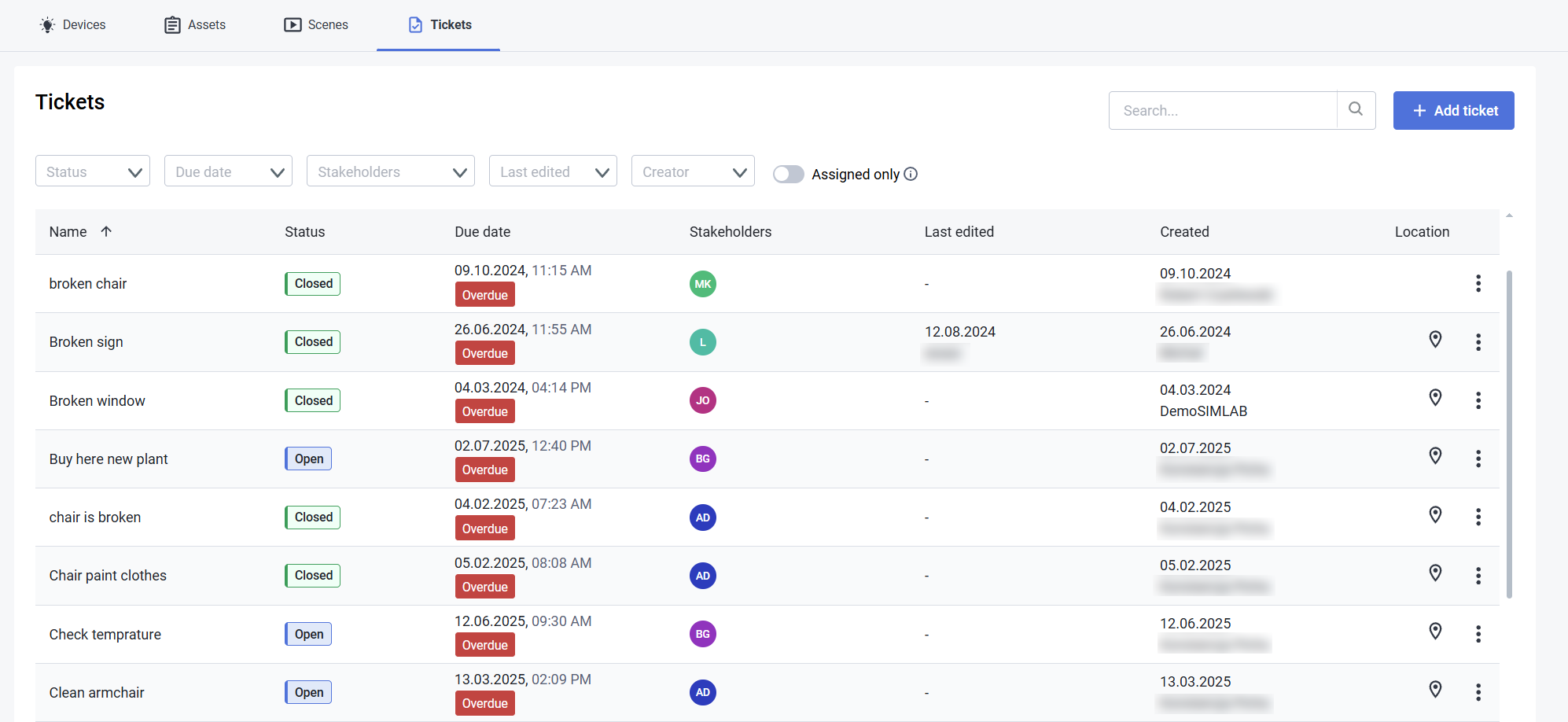Sort by Due date column header

point(483,232)
